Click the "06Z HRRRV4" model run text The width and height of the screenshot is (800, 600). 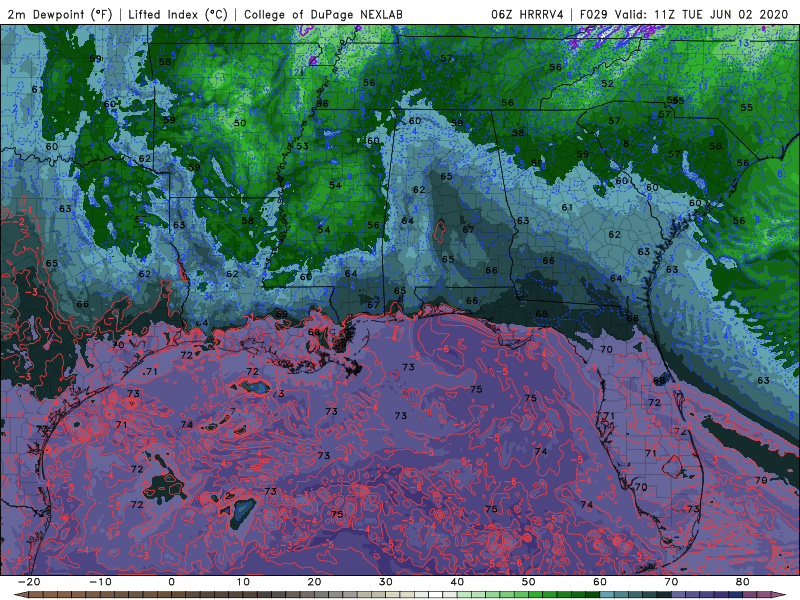tap(527, 15)
